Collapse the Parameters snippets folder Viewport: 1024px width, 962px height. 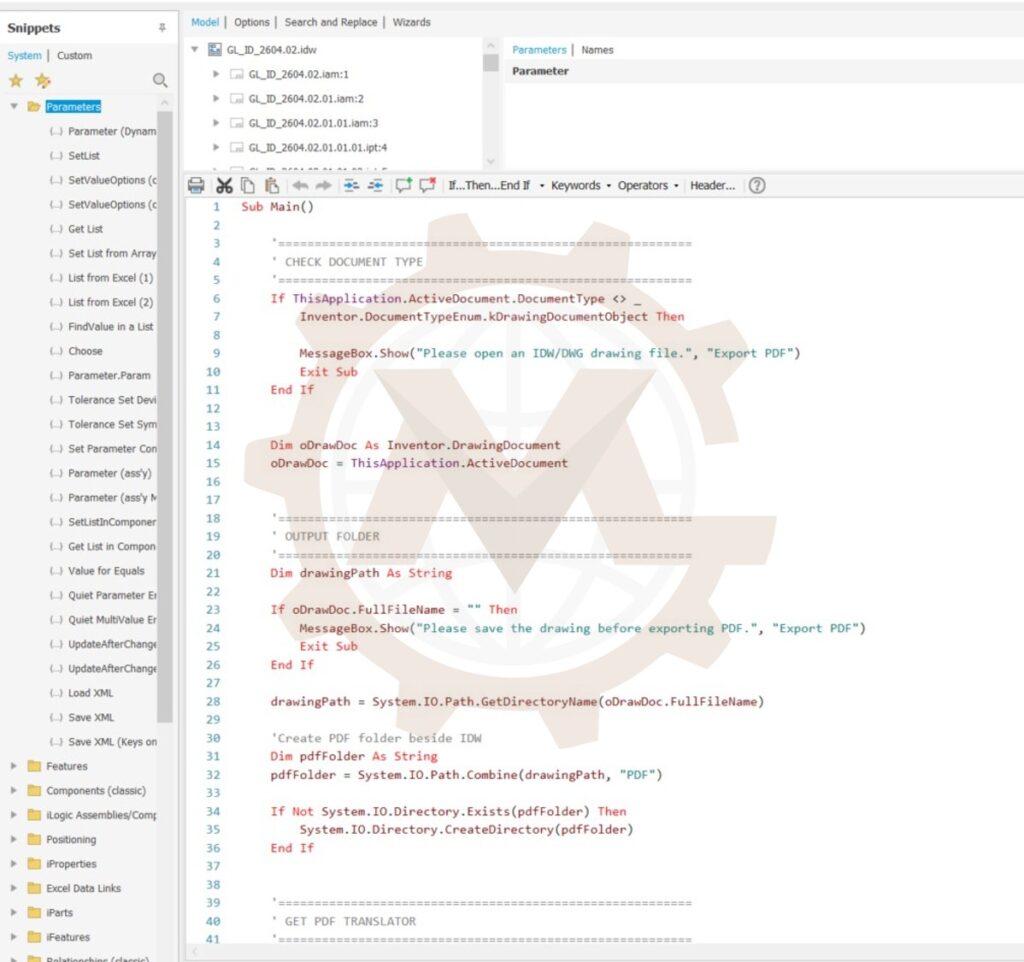pos(14,106)
